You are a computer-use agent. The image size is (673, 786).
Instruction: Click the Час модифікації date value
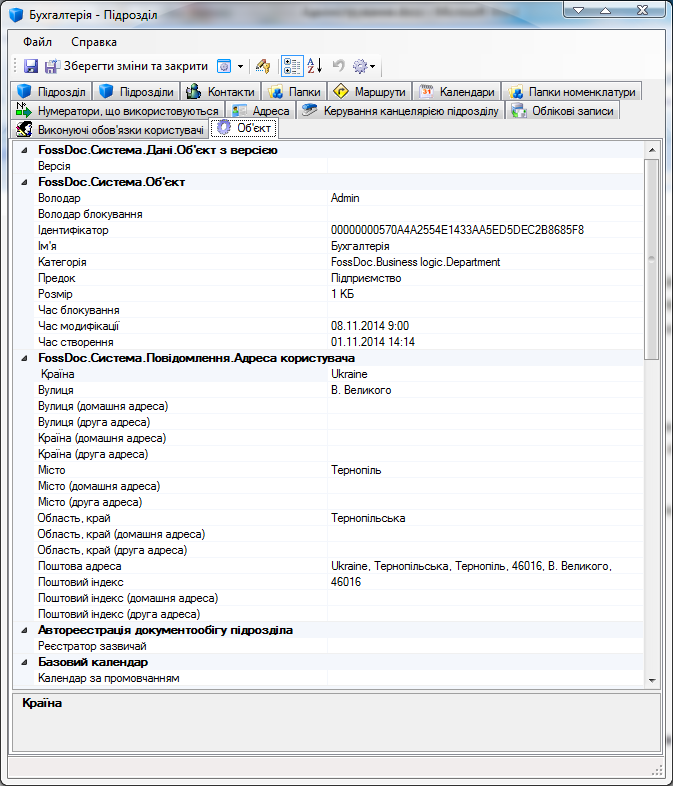point(370,326)
